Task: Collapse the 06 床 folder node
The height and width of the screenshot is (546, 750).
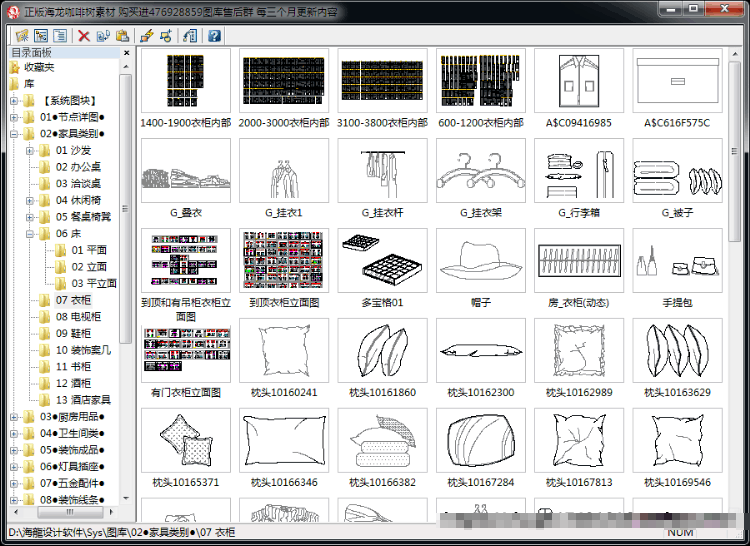Action: point(30,233)
